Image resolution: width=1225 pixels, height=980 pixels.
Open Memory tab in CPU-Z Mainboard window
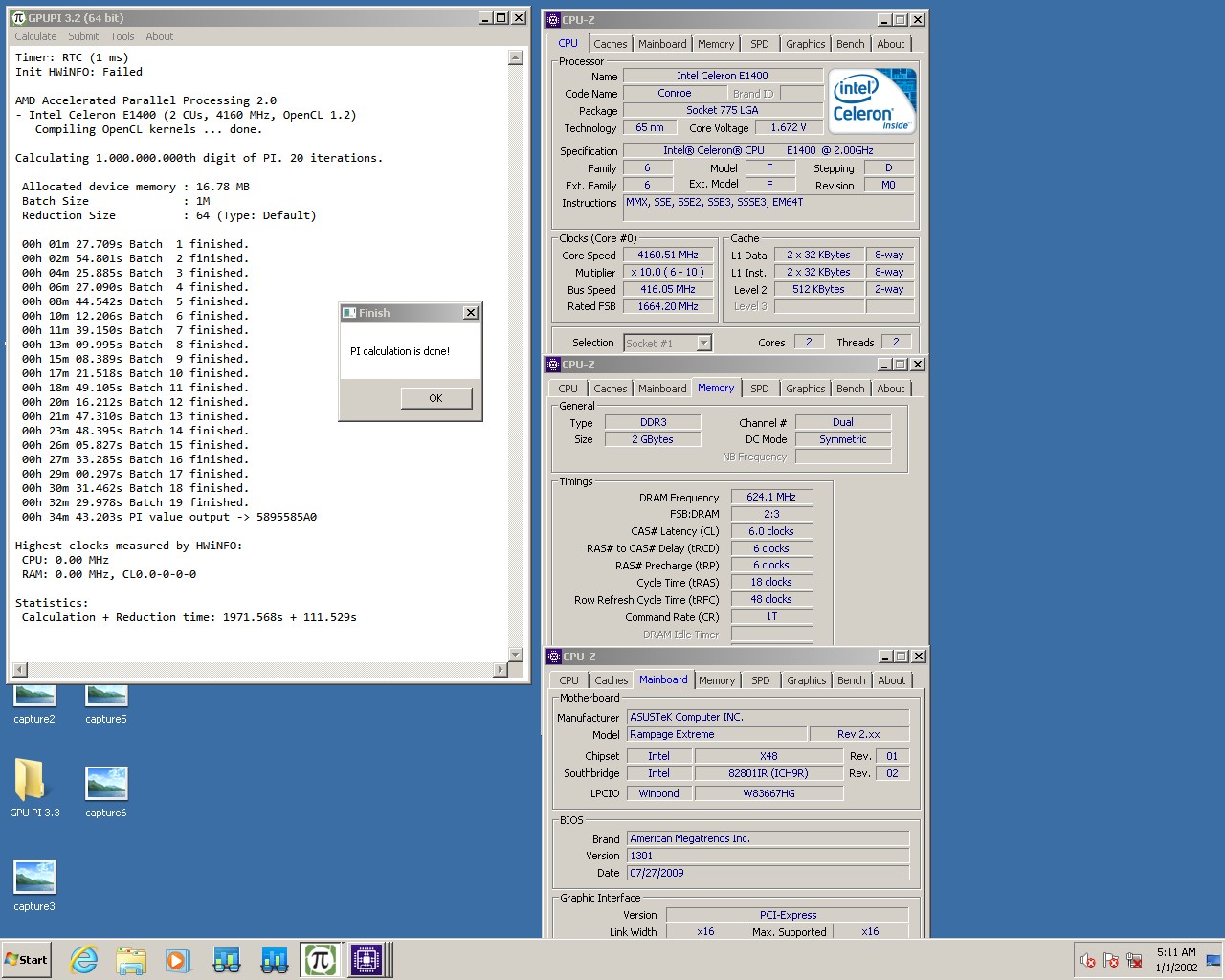(717, 680)
